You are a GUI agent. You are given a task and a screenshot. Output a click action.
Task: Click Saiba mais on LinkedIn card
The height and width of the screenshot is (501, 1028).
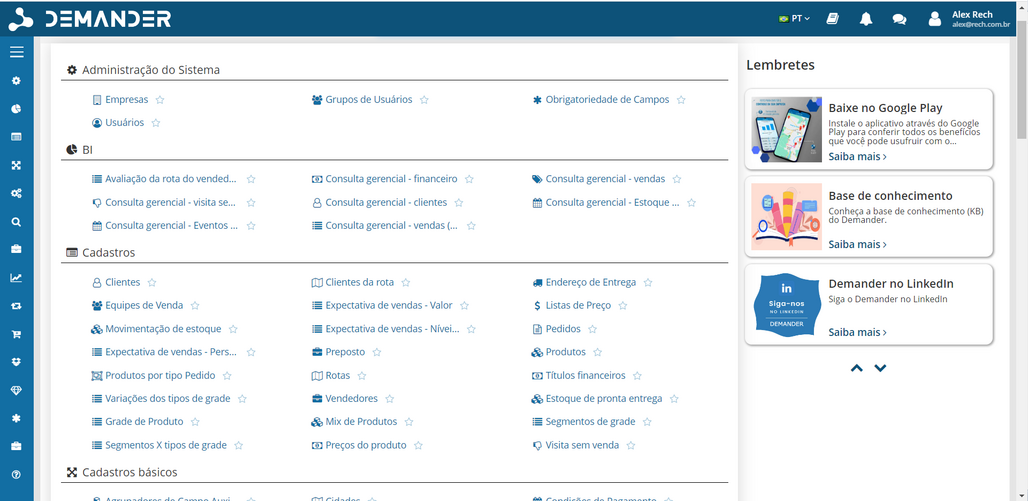click(858, 332)
